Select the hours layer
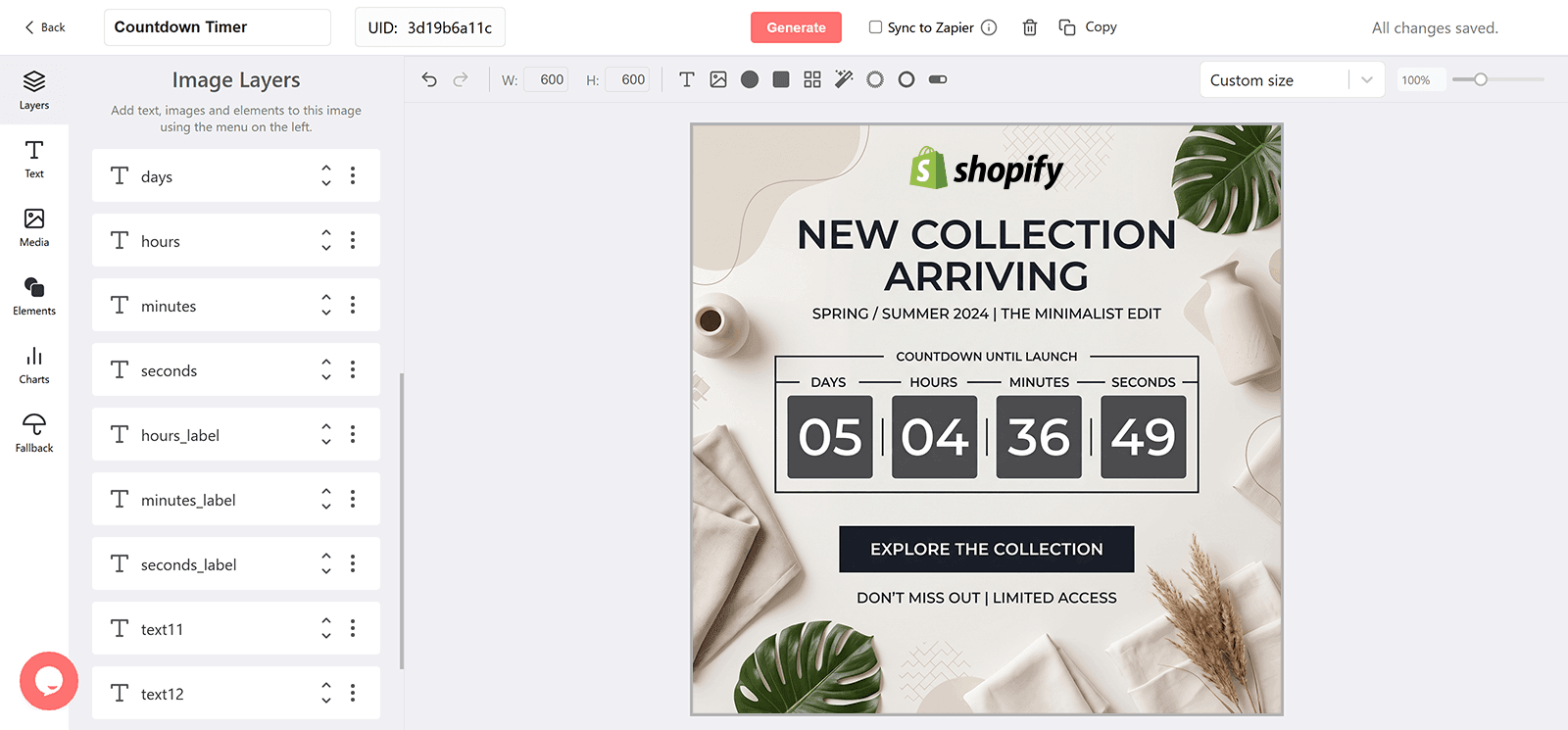Screen dimensions: 1568x730 pyautogui.click(x=236, y=240)
